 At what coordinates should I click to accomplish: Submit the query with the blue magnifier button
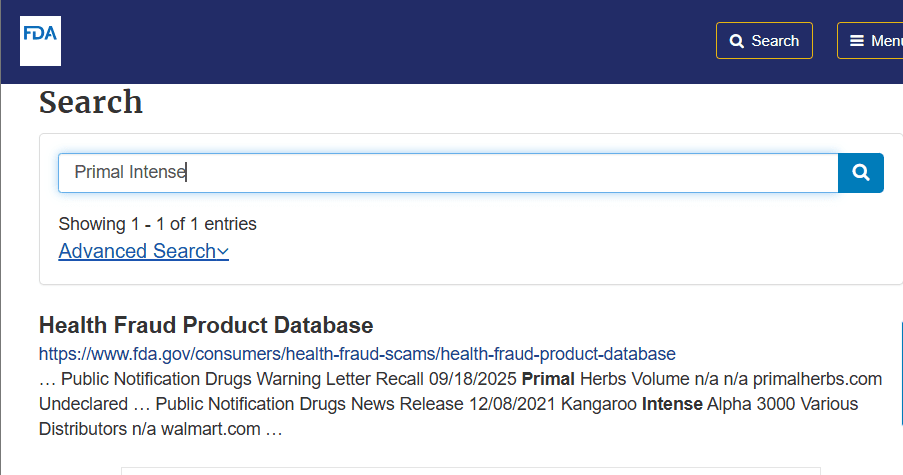[x=860, y=173]
